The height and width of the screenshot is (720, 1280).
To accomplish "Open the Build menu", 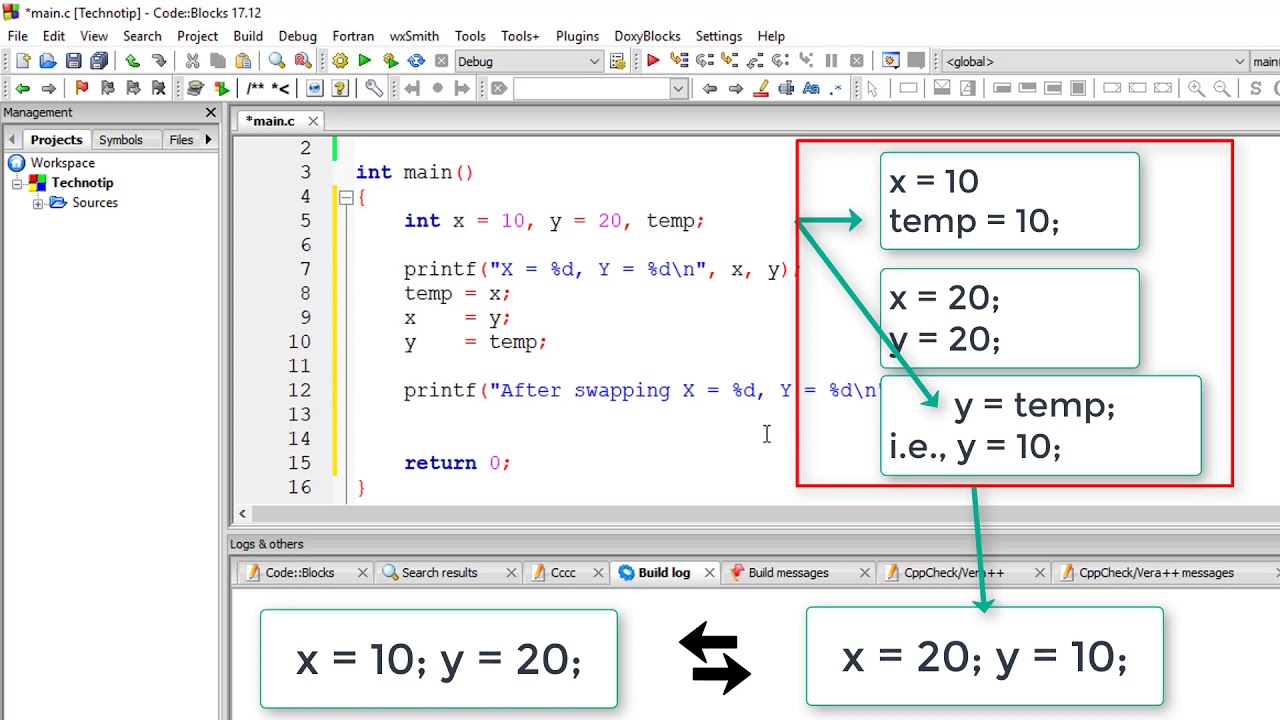I will click(248, 36).
